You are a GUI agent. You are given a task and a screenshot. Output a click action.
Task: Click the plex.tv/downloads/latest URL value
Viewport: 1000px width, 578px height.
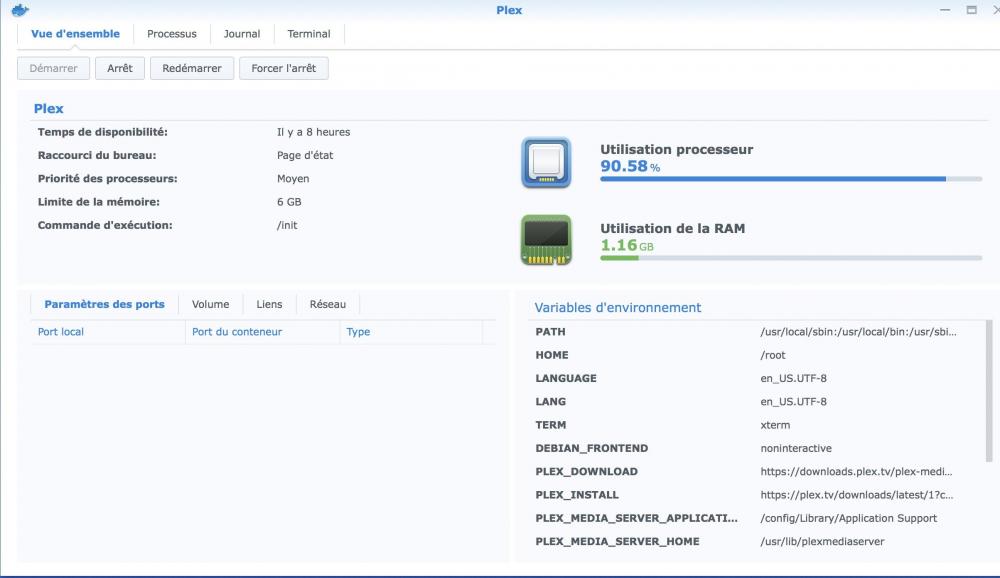857,495
